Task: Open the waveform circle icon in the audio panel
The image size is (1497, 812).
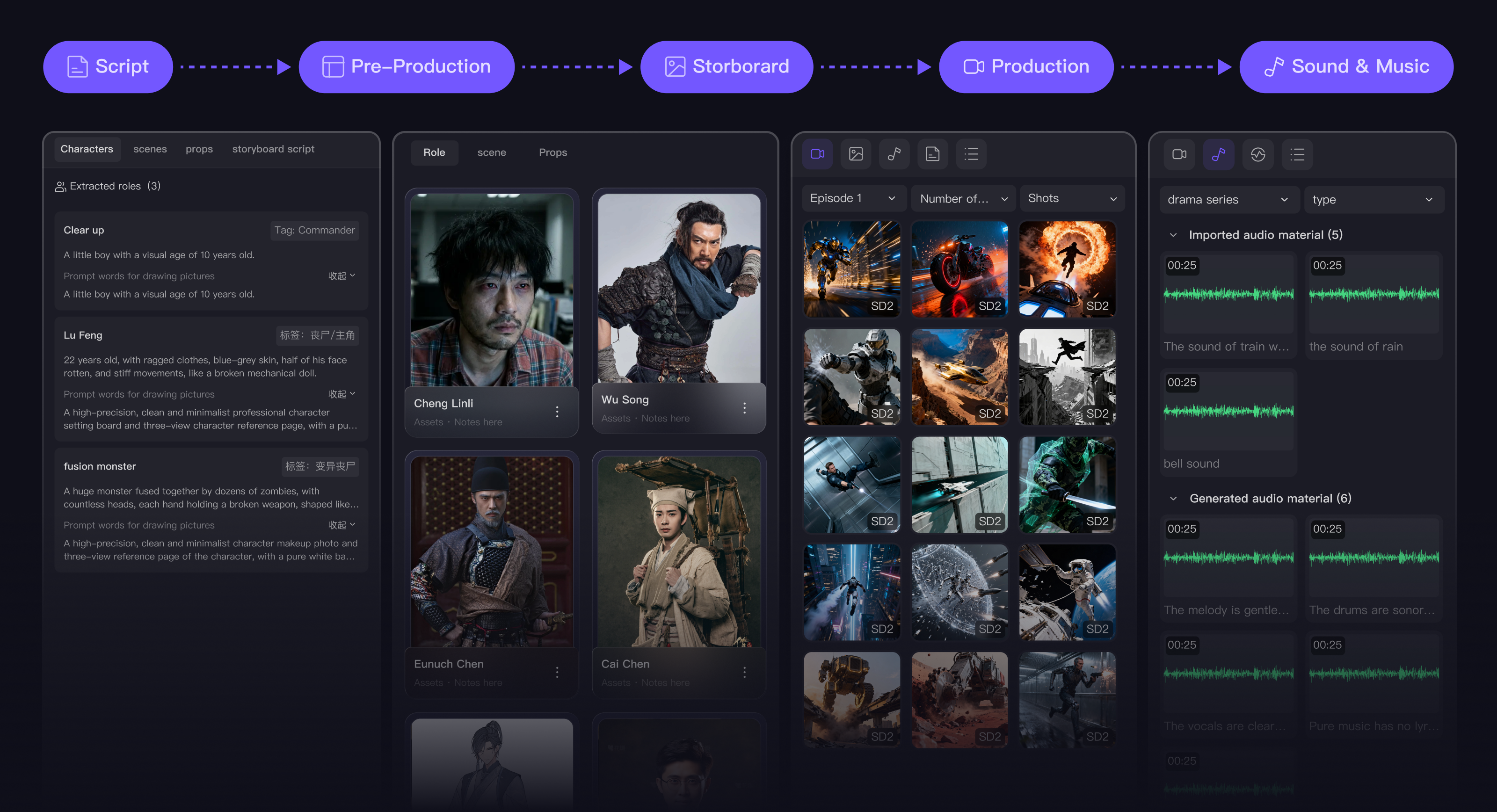Action: 1257,155
